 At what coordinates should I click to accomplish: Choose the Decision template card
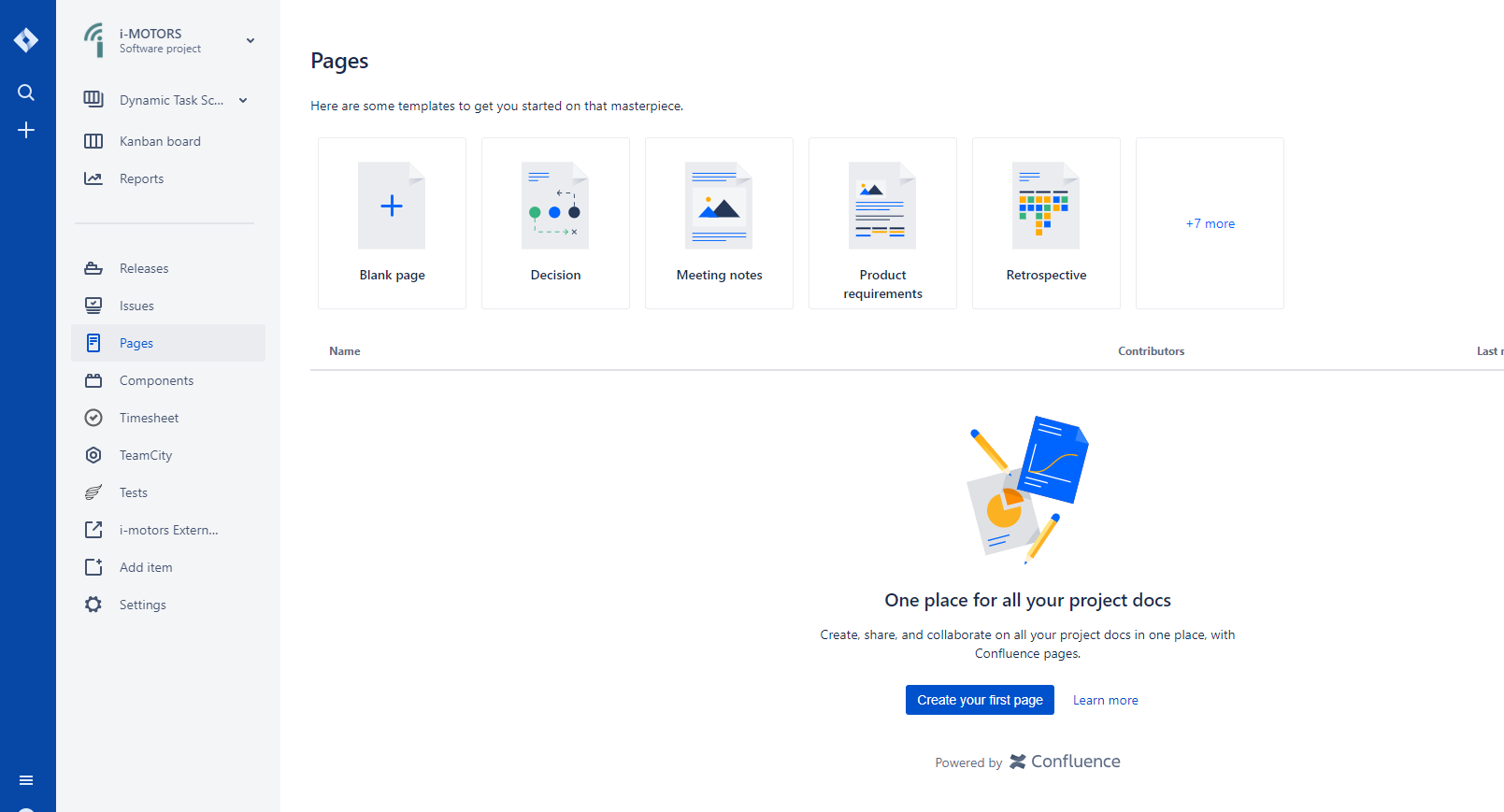tap(555, 223)
